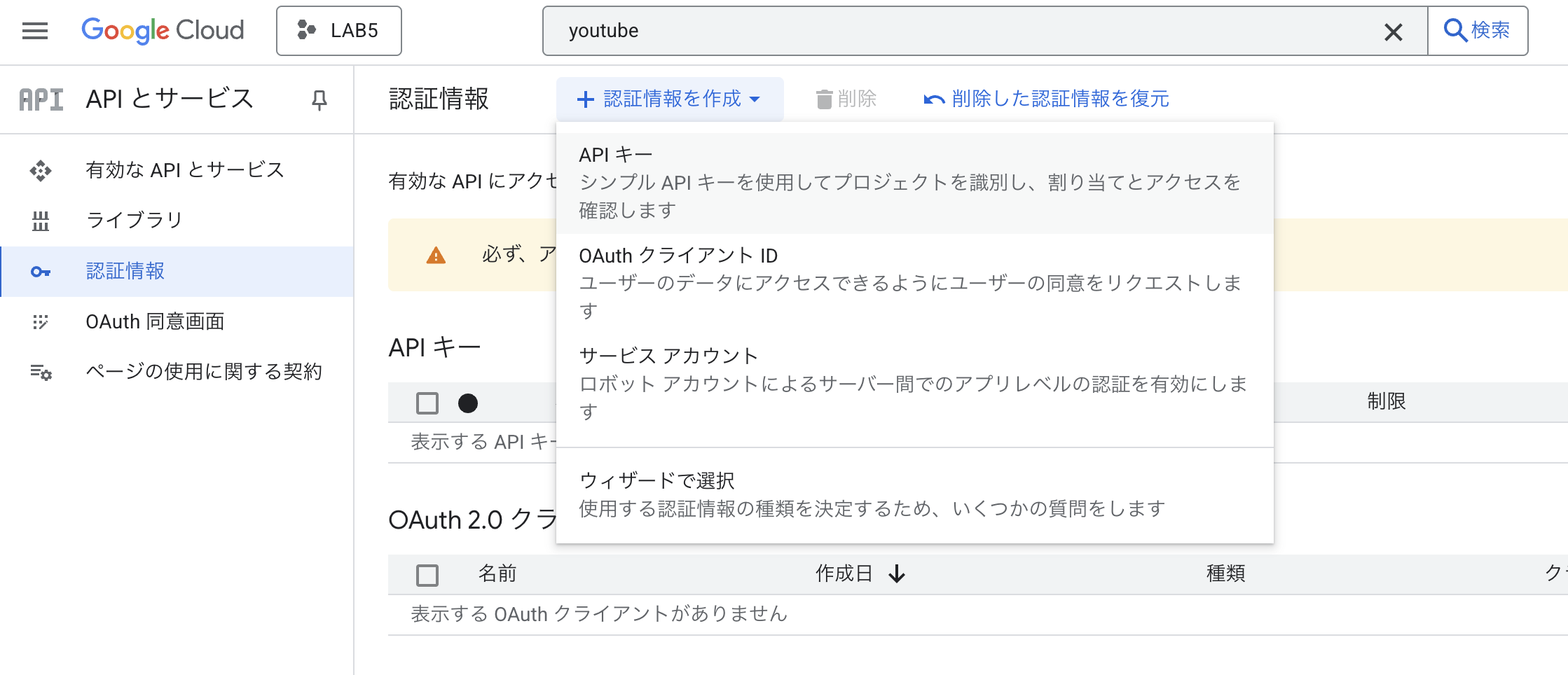Select 有効な API とサービス in sidebar
Image resolution: width=1568 pixels, height=675 pixels.
tap(185, 169)
